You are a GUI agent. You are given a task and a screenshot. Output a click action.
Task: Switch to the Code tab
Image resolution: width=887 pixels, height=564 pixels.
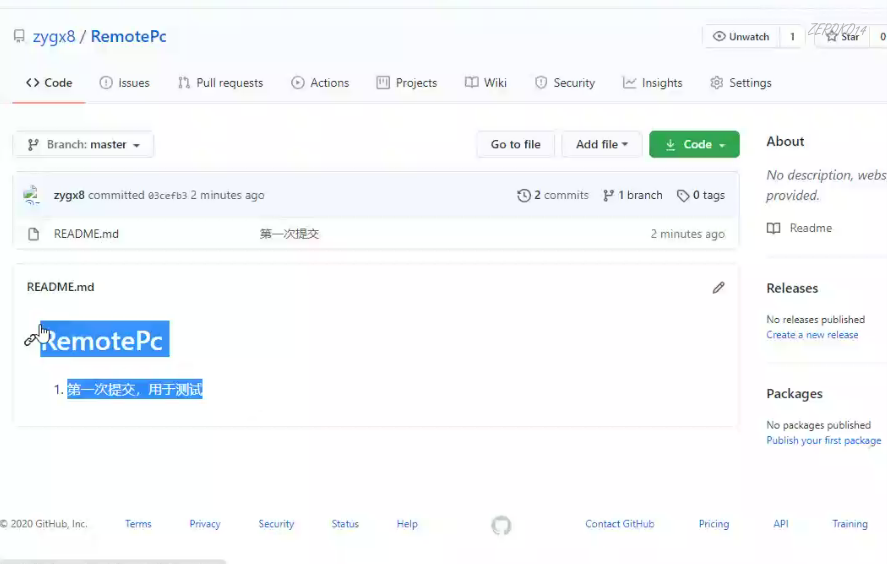49,83
